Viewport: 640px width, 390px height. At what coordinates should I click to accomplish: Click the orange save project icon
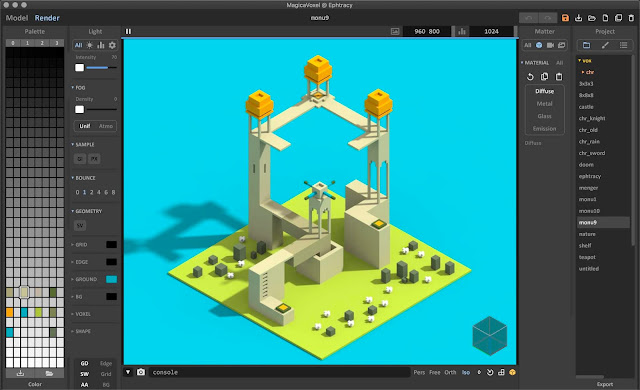tap(565, 18)
